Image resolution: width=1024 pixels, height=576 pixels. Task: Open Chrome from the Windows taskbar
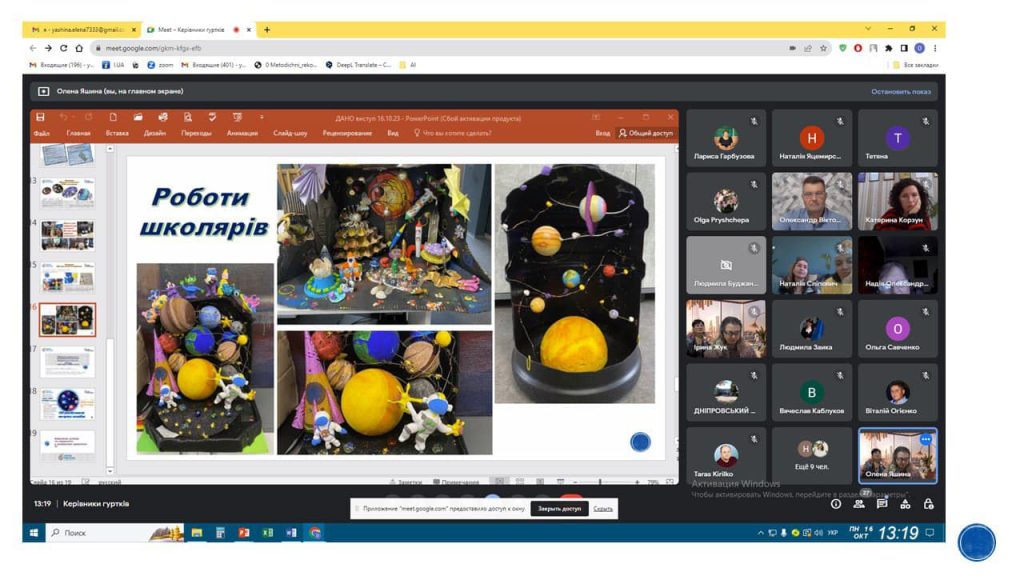pyautogui.click(x=315, y=534)
